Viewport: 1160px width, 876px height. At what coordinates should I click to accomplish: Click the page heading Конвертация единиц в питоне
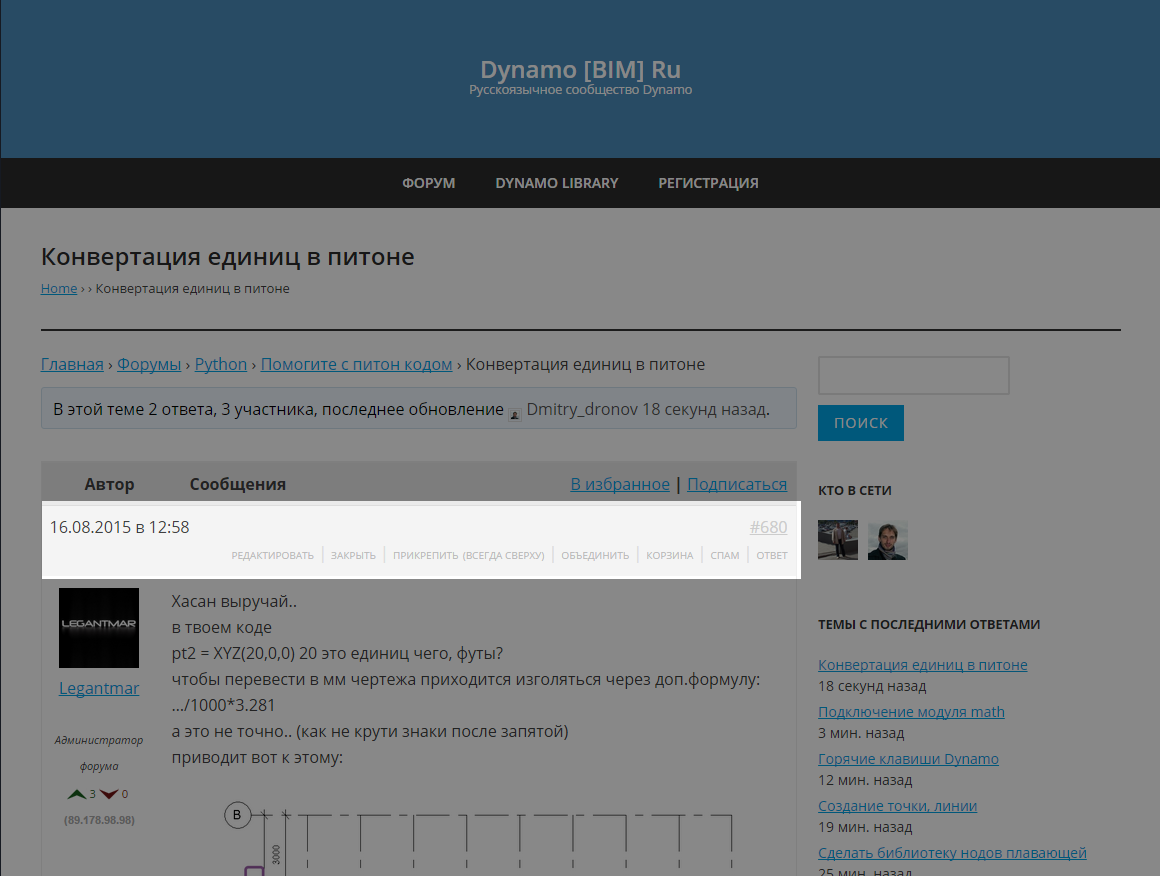pos(227,257)
